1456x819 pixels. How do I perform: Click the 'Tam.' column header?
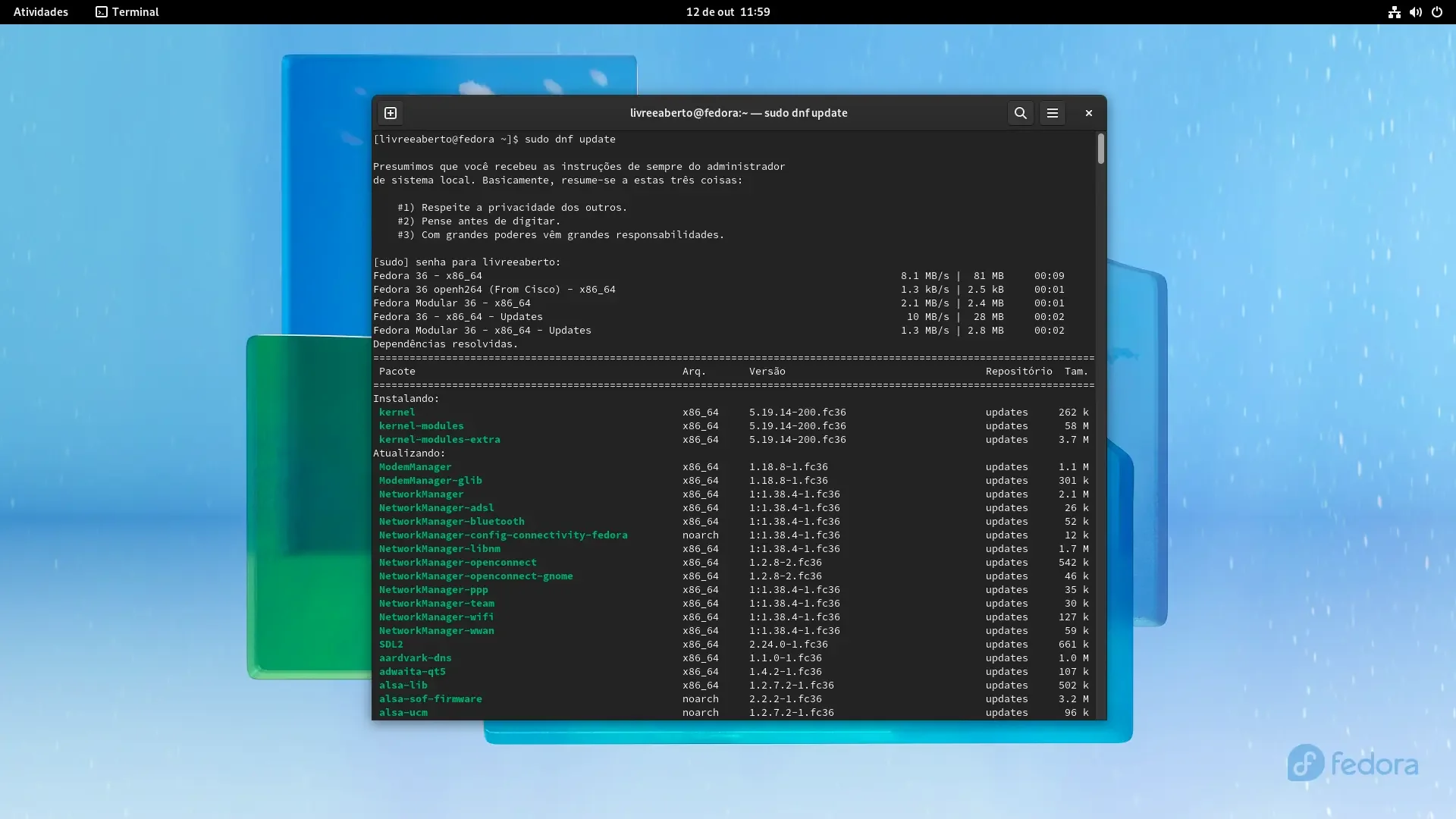point(1077,372)
